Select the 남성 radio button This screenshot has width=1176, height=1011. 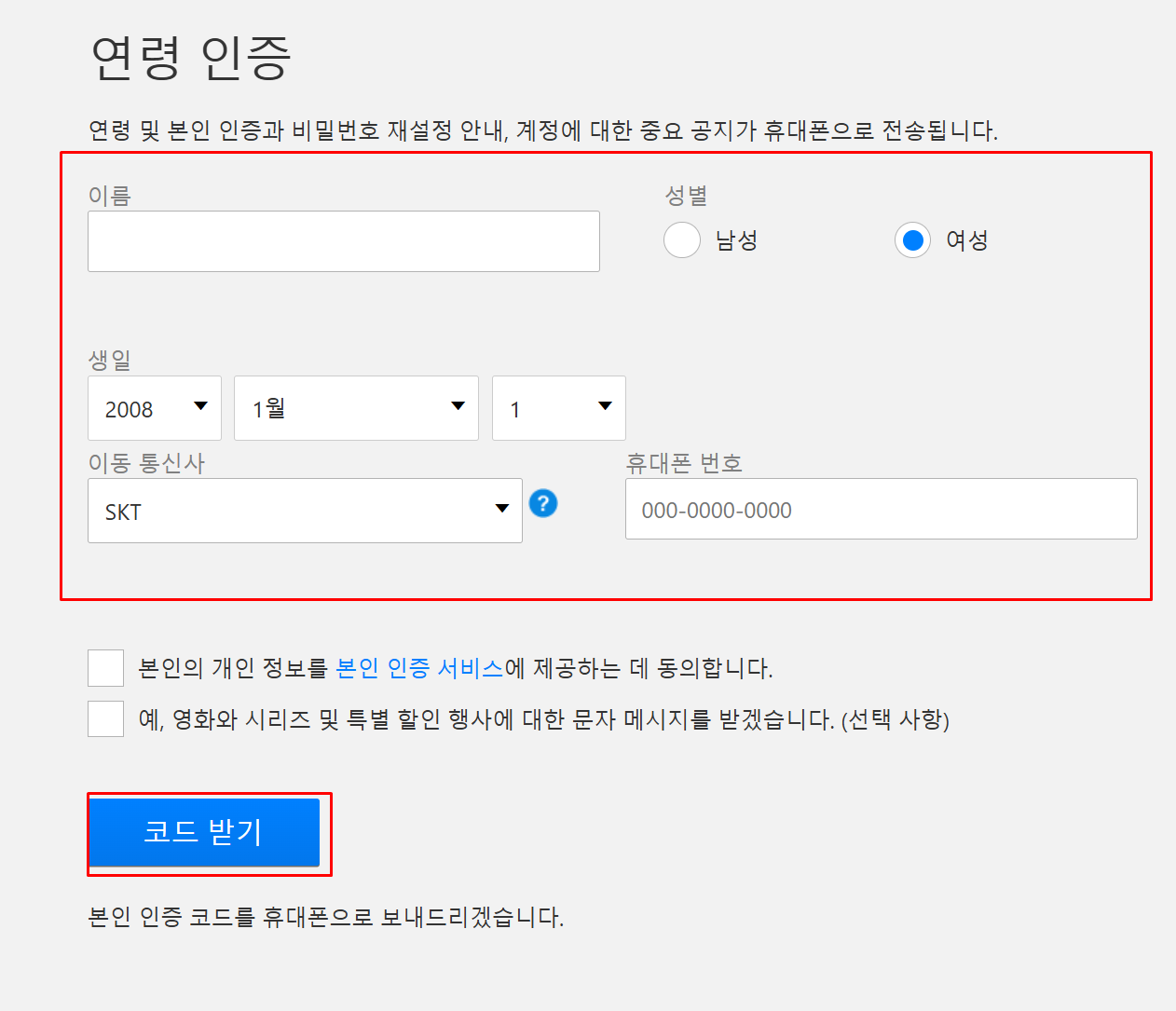[682, 240]
